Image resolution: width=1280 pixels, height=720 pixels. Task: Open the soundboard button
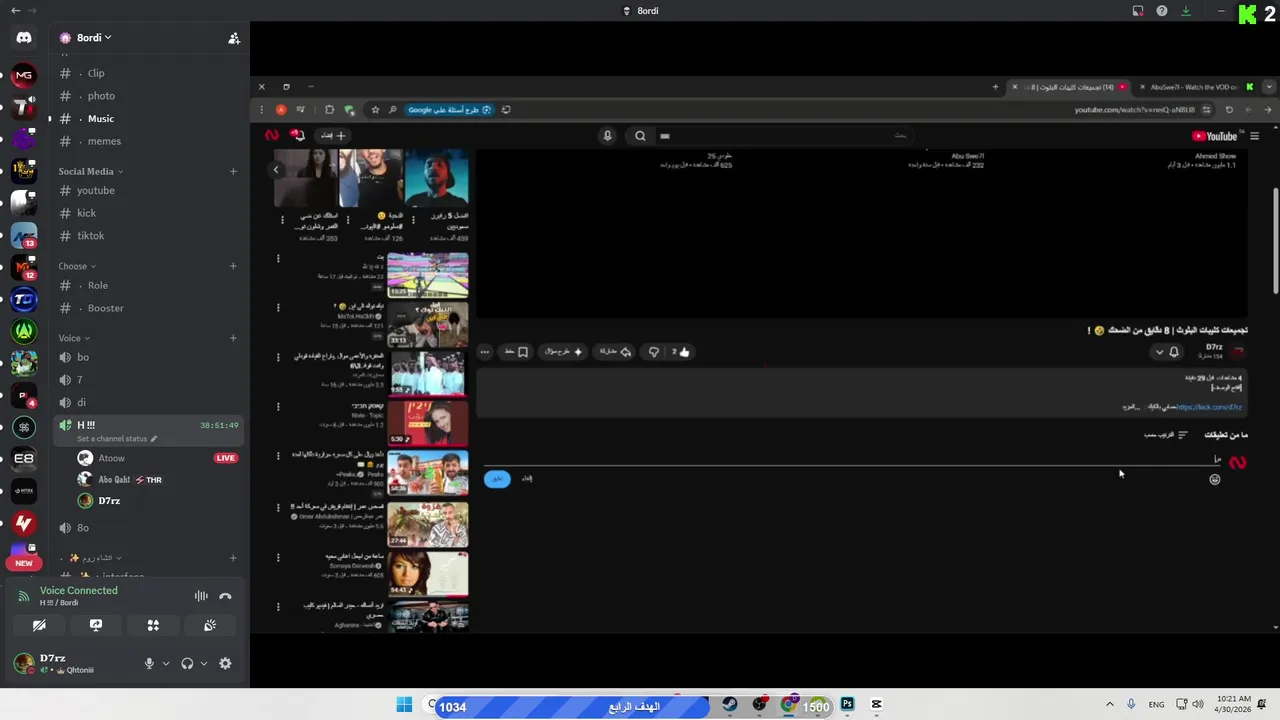(x=210, y=625)
